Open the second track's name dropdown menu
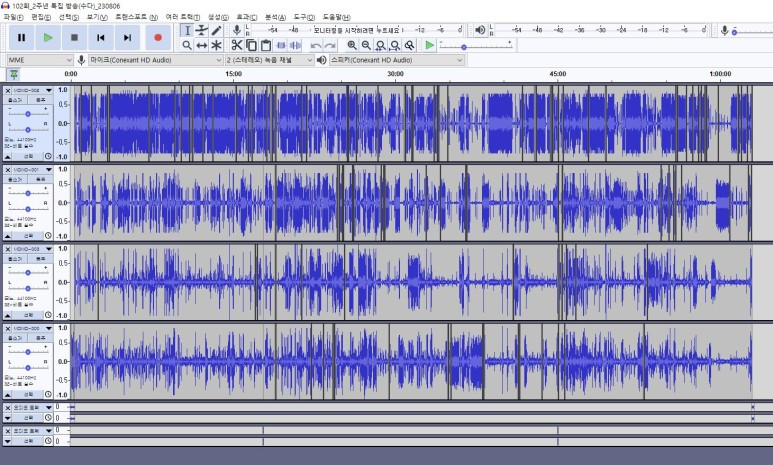Image resolution: width=773 pixels, height=465 pixels. pyautogui.click(x=33, y=170)
